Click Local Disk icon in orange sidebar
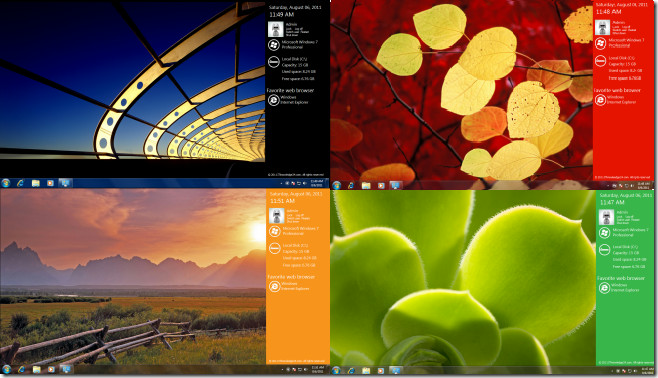The height and width of the screenshot is (378, 658). (x=274, y=248)
